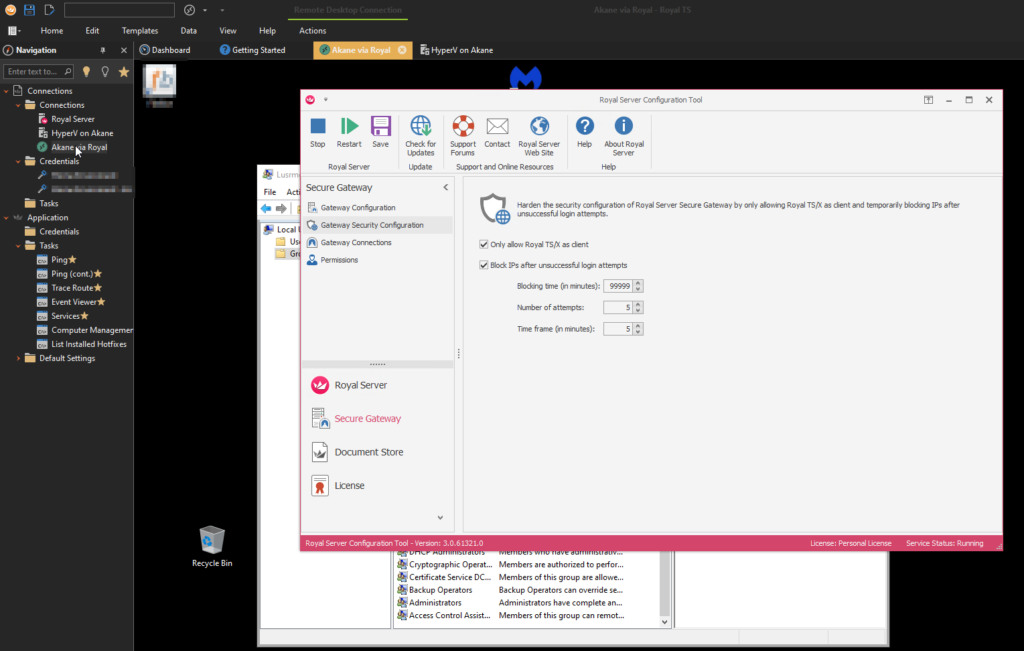
Task: Save the Royal Server configuration
Action: coord(380,133)
